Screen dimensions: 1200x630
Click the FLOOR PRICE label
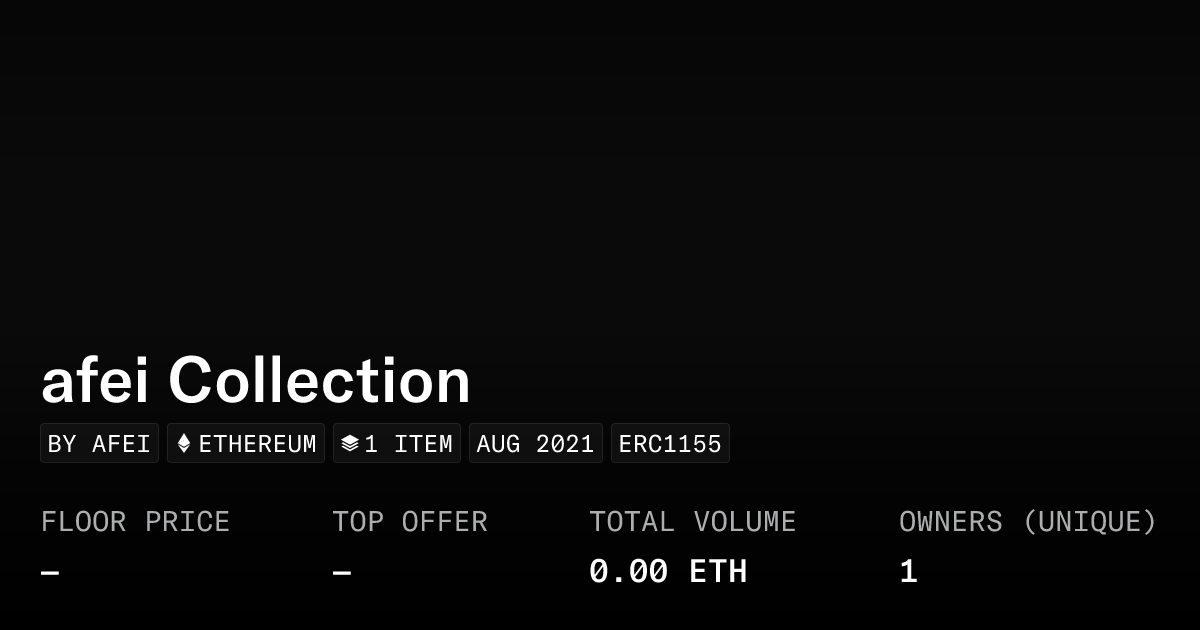pyautogui.click(x=135, y=521)
